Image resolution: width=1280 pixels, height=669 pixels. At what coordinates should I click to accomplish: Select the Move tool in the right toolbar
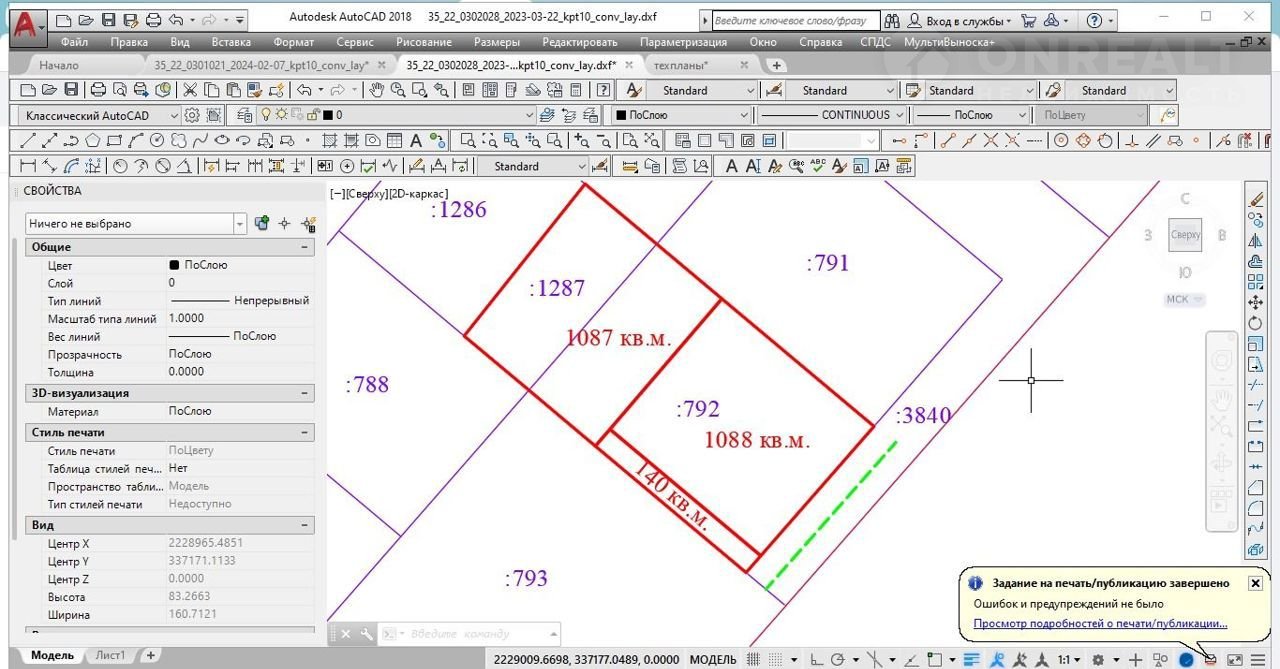pos(1256,302)
